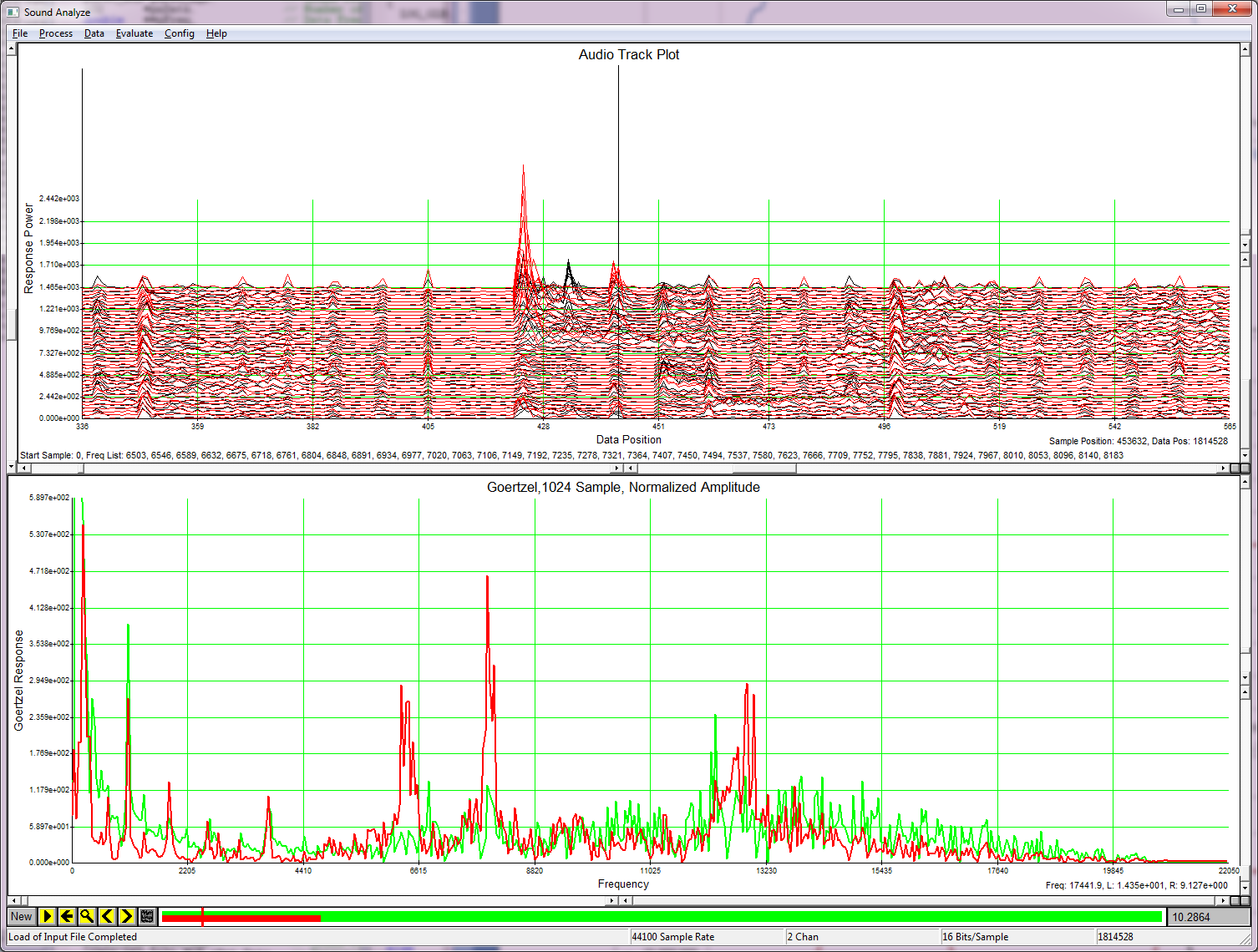
Task: Select the magnifier zoom tool icon
Action: pyautogui.click(x=86, y=916)
